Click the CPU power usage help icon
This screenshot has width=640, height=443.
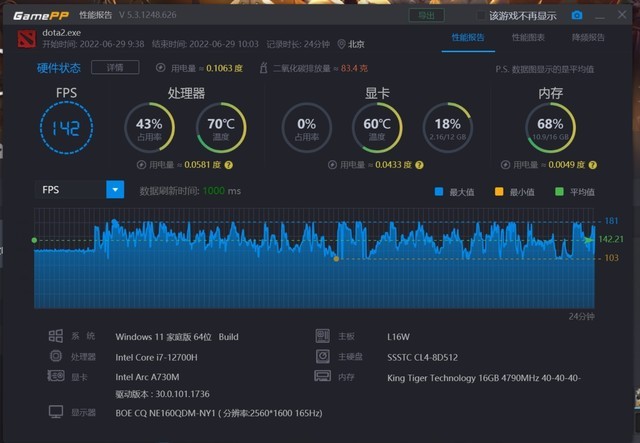[x=229, y=165]
